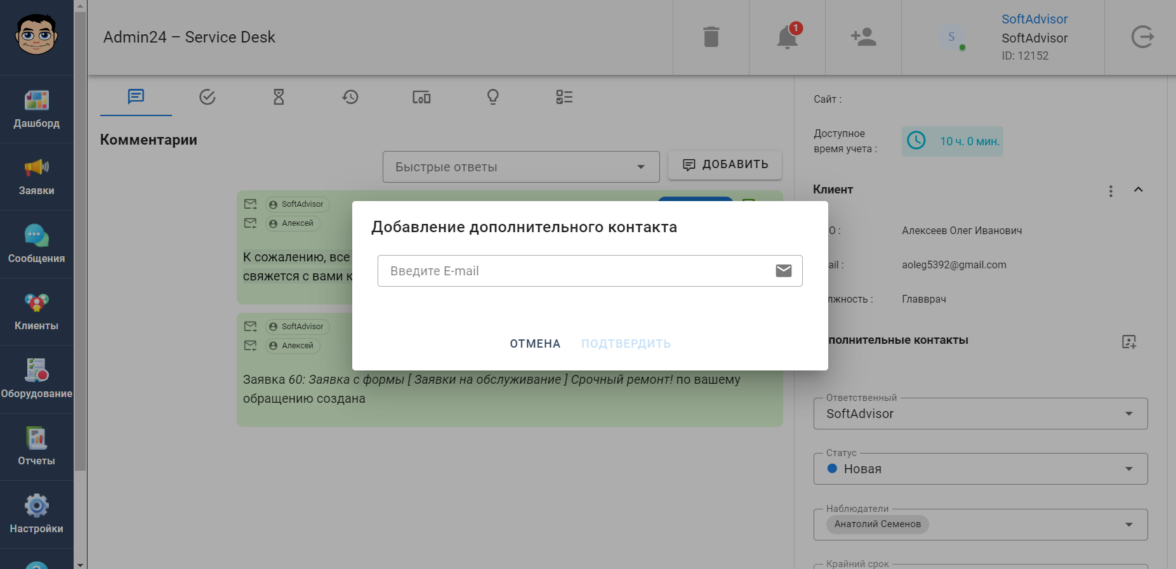Switch to the hourglass time tab
Screen dimensions: 1176x569
[278, 97]
